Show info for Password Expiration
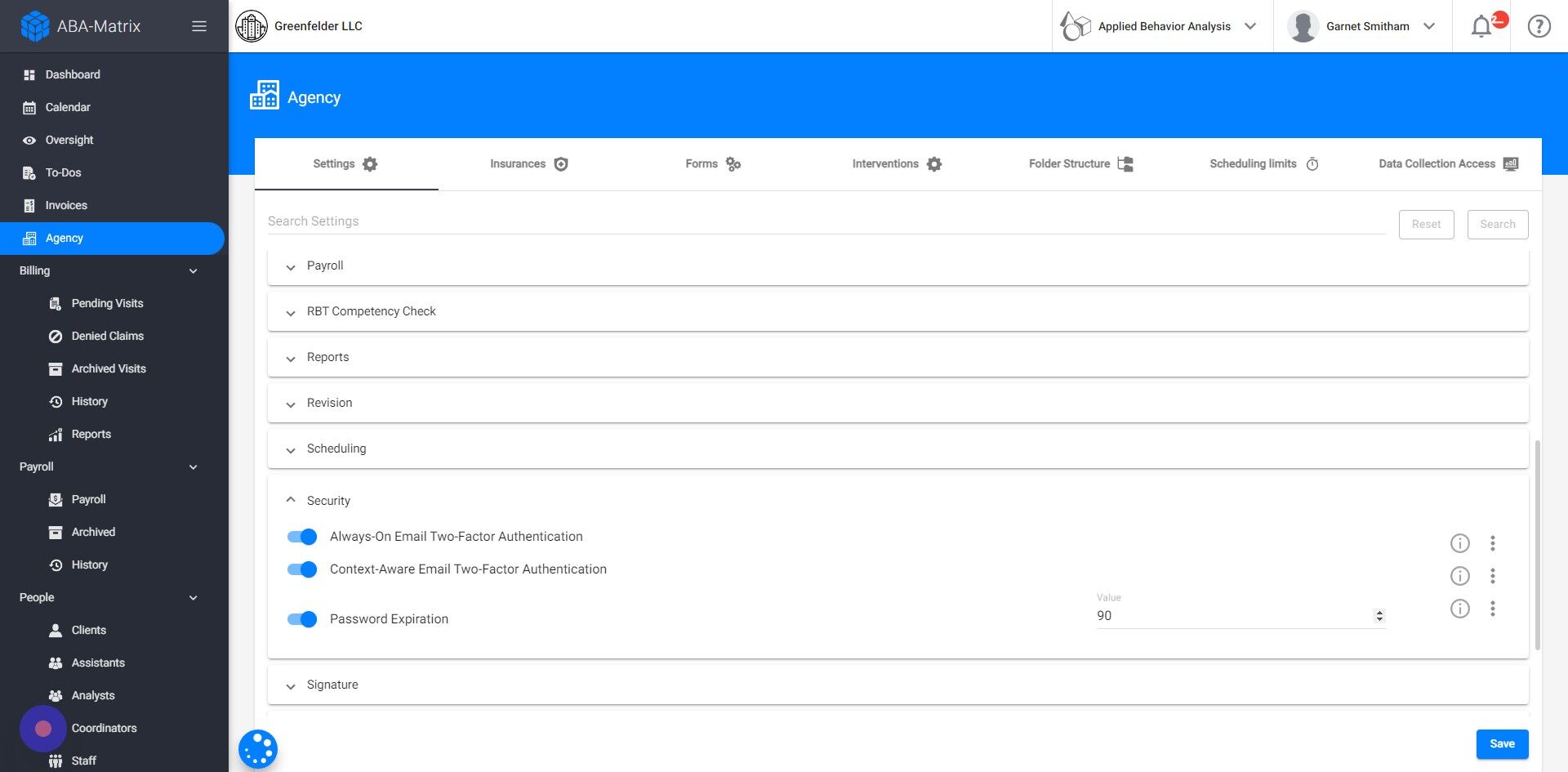 coord(1459,609)
